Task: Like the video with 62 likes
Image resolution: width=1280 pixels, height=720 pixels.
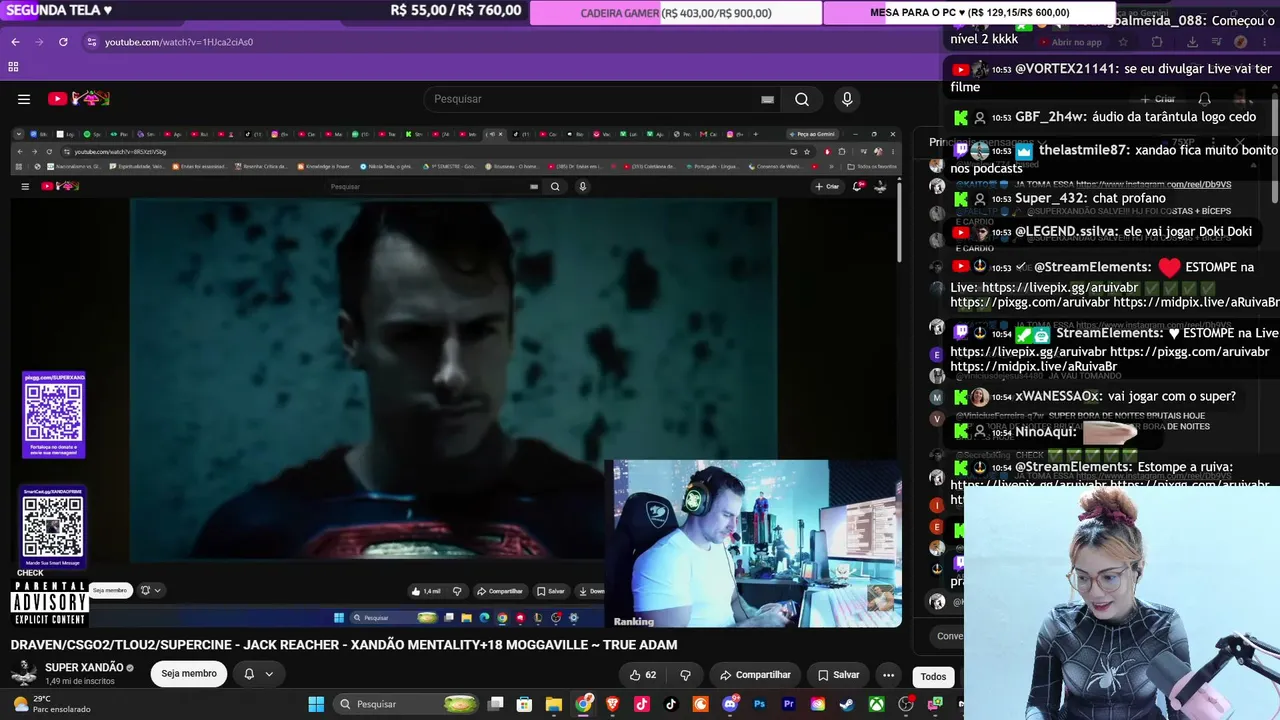Action: tap(642, 675)
